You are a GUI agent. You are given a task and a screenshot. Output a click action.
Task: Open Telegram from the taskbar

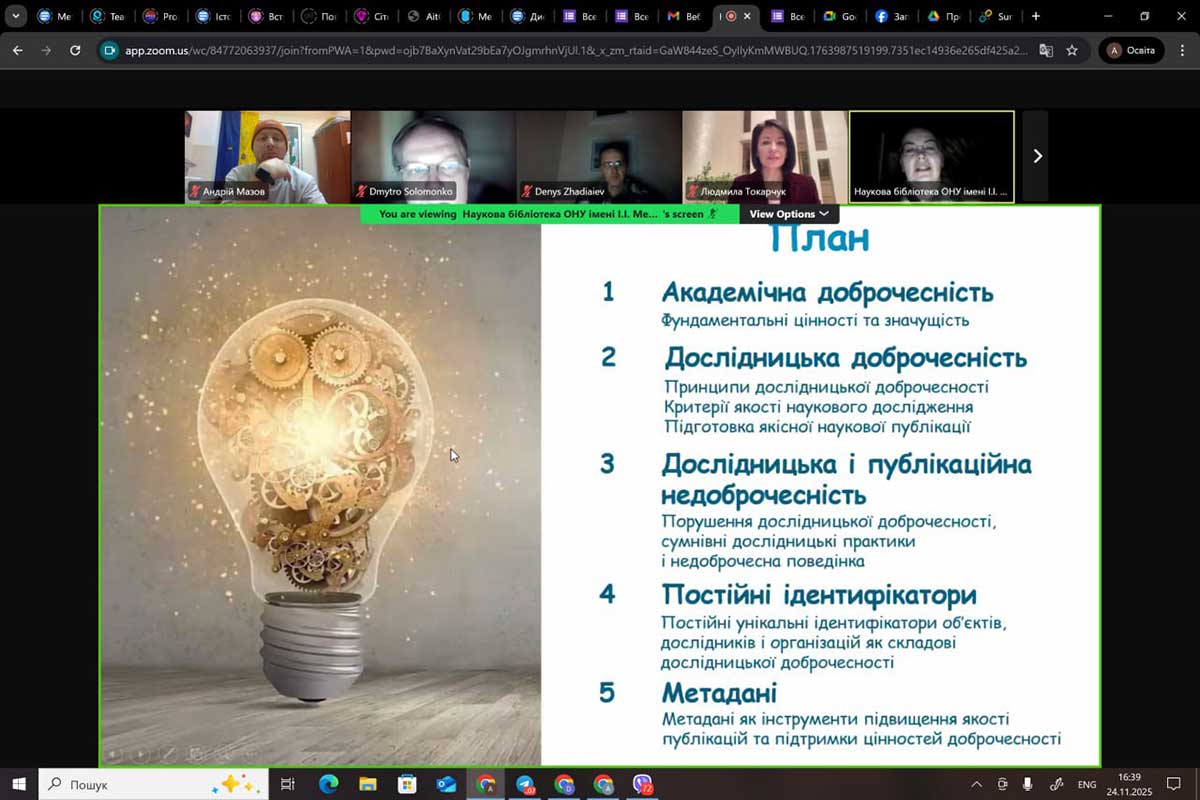coord(525,785)
